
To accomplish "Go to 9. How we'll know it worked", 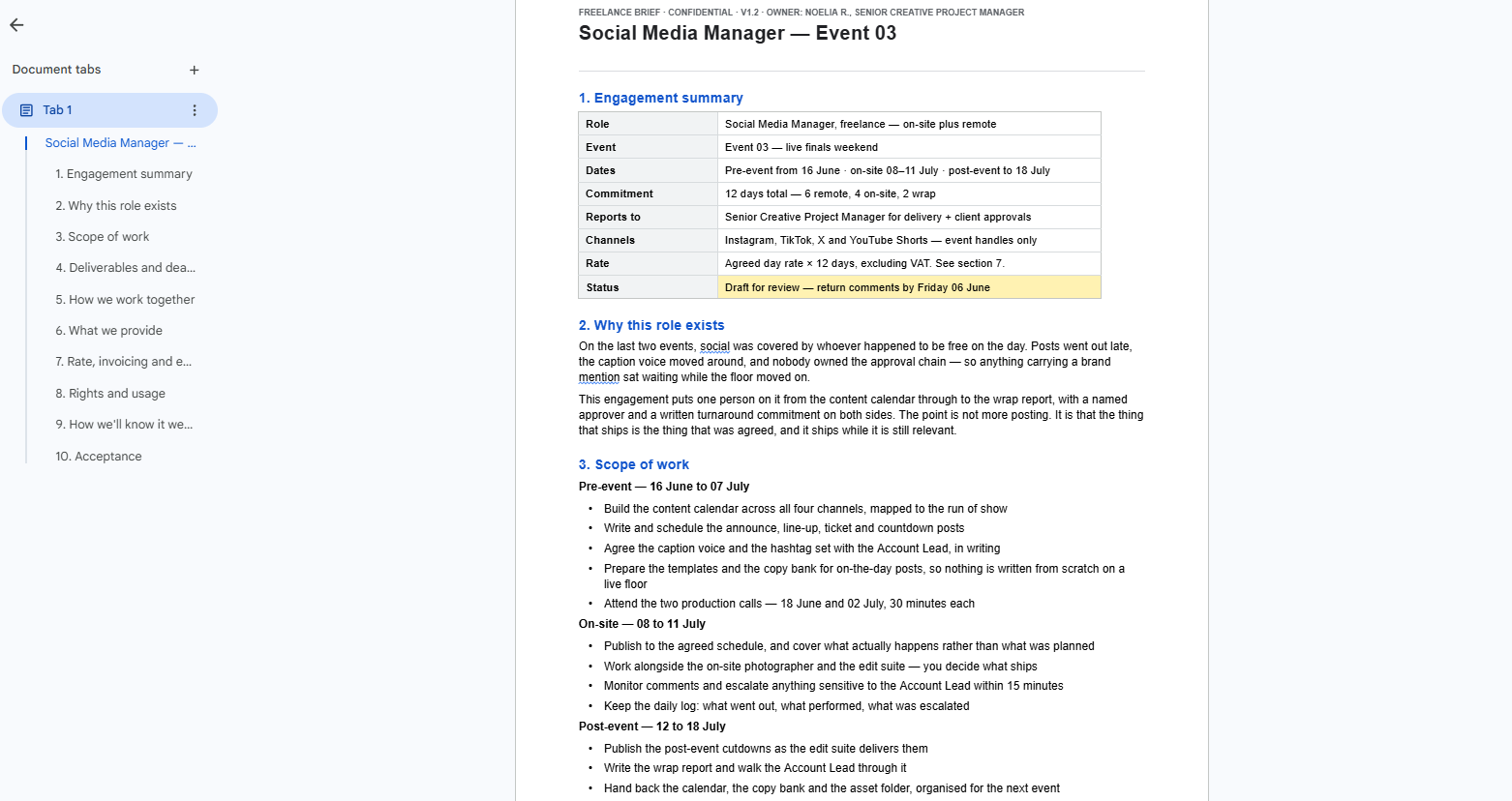I will [124, 425].
